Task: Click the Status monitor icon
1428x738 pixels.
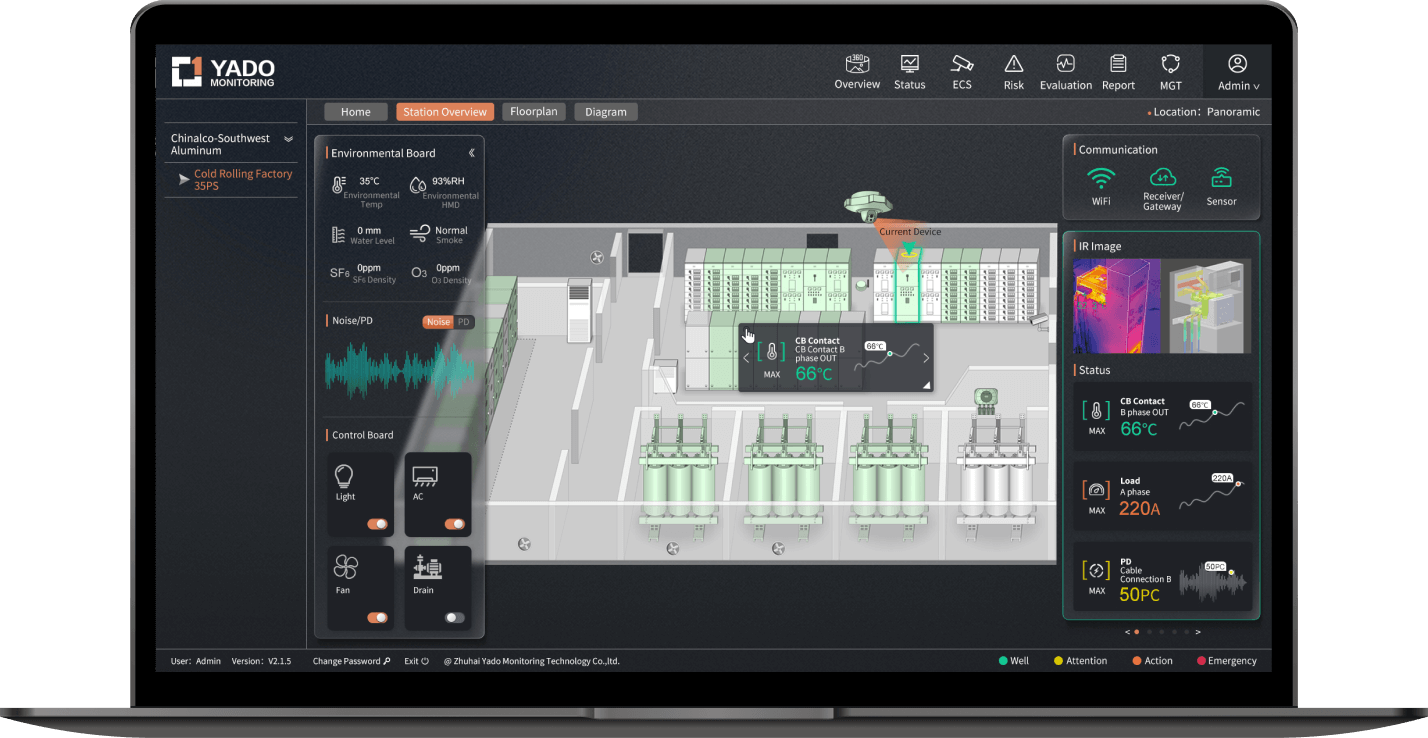Action: [909, 64]
